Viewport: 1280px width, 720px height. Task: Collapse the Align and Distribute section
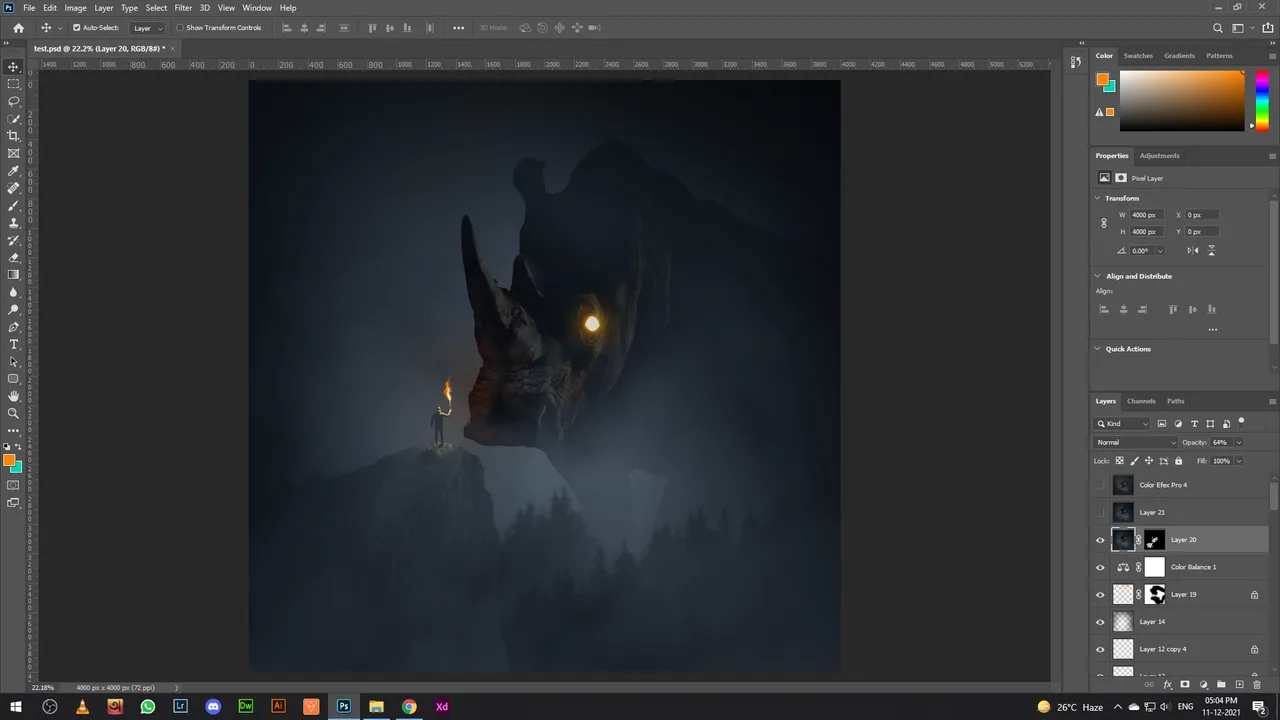[1098, 276]
